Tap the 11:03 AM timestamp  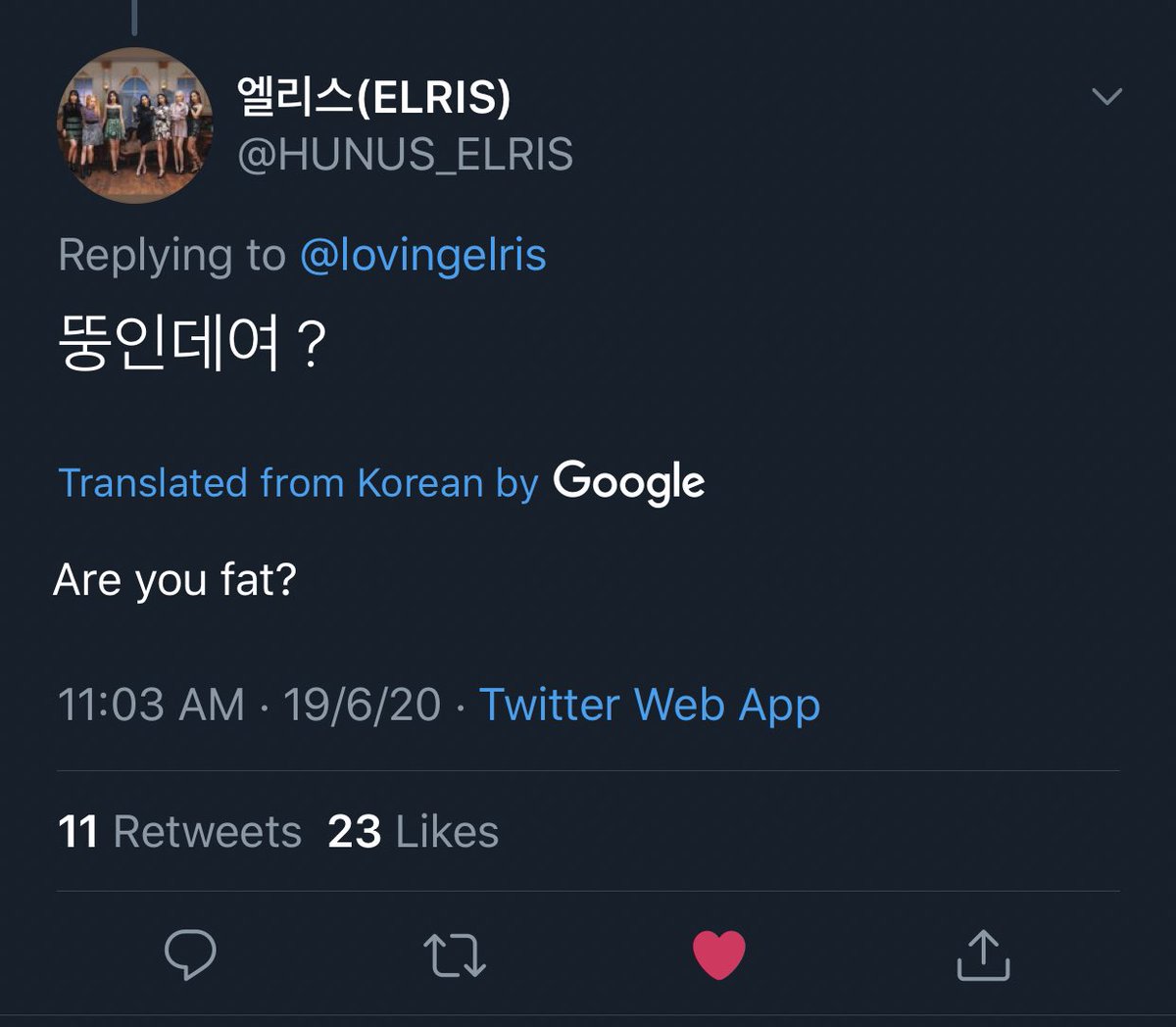coord(151,705)
